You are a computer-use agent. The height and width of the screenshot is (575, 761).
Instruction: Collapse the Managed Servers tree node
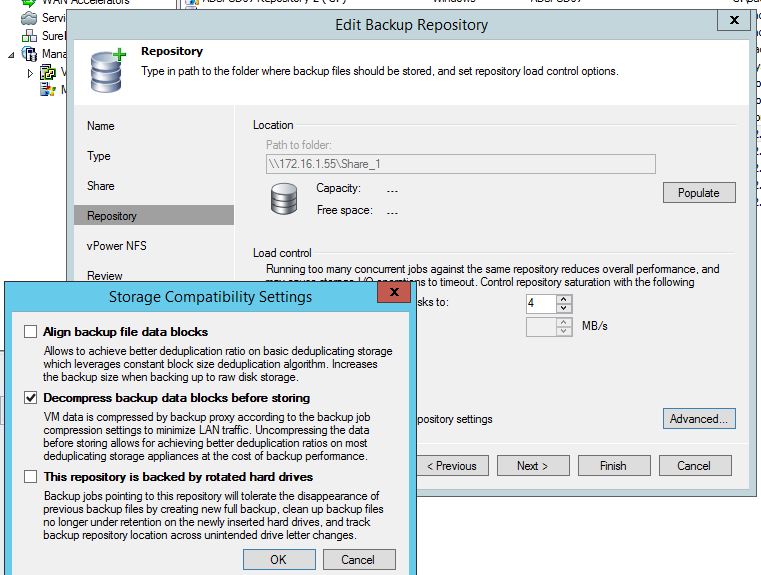pyautogui.click(x=11, y=54)
